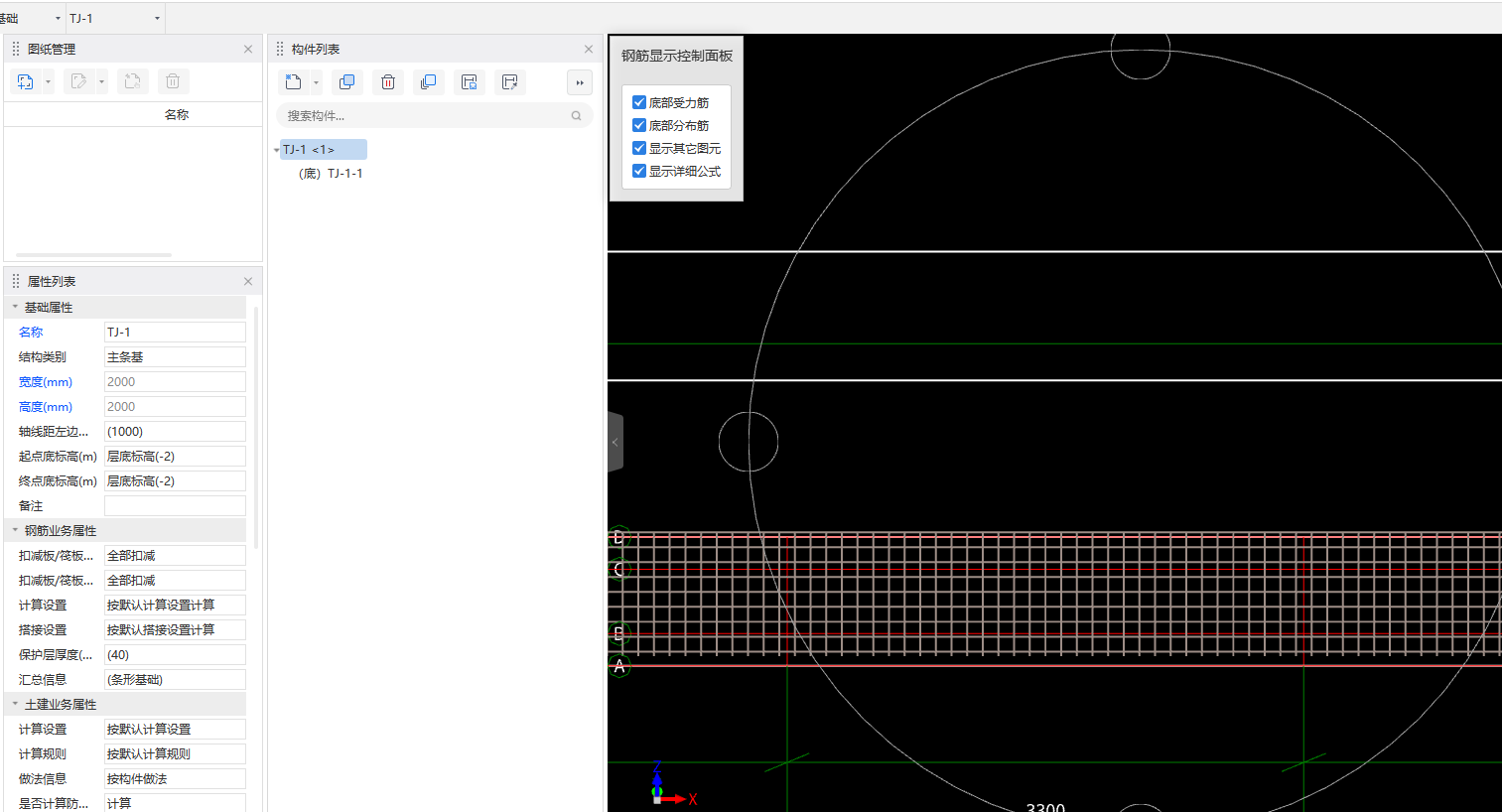Toggle the 显示其它图元 checkbox
1502x812 pixels.
[639, 148]
